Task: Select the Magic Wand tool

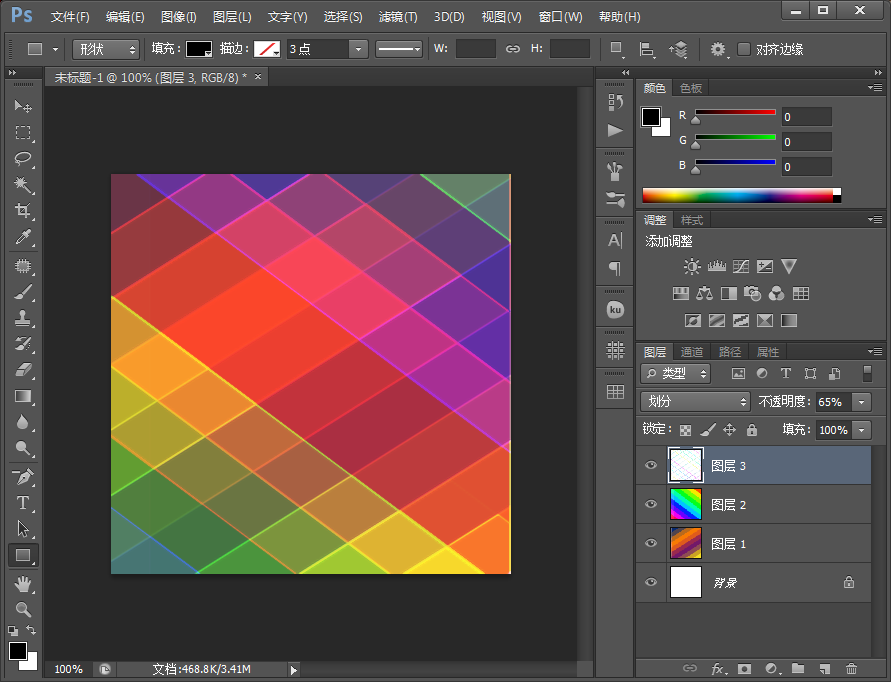Action: [23, 185]
